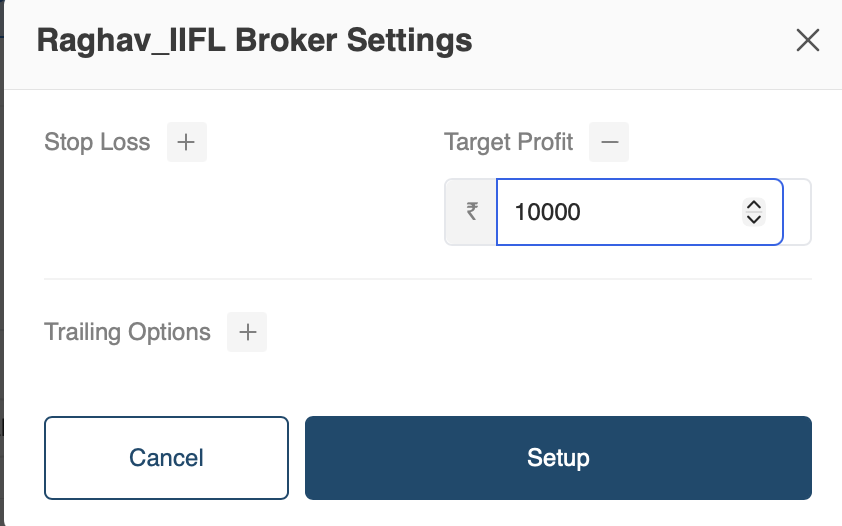The height and width of the screenshot is (526, 842).
Task: Click the Stop Loss label
Action: pyautogui.click(x=97, y=142)
